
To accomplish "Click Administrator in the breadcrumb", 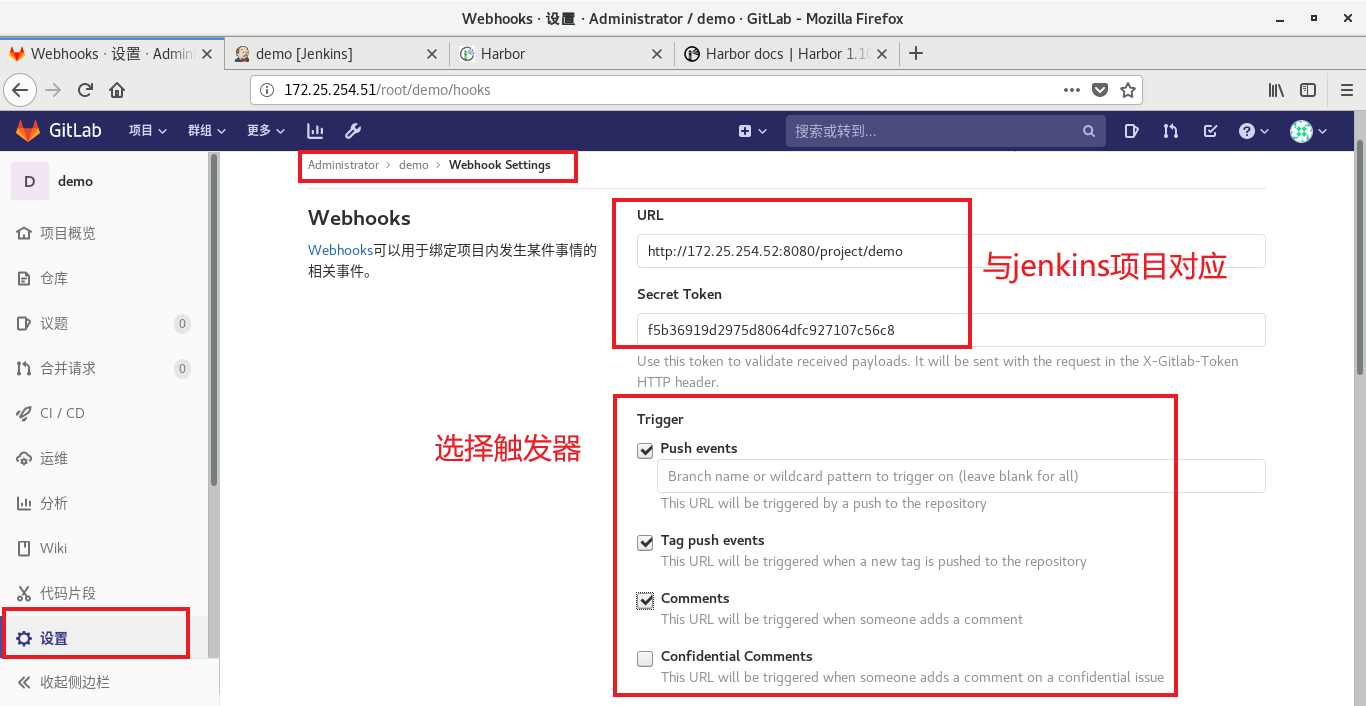I will (343, 165).
